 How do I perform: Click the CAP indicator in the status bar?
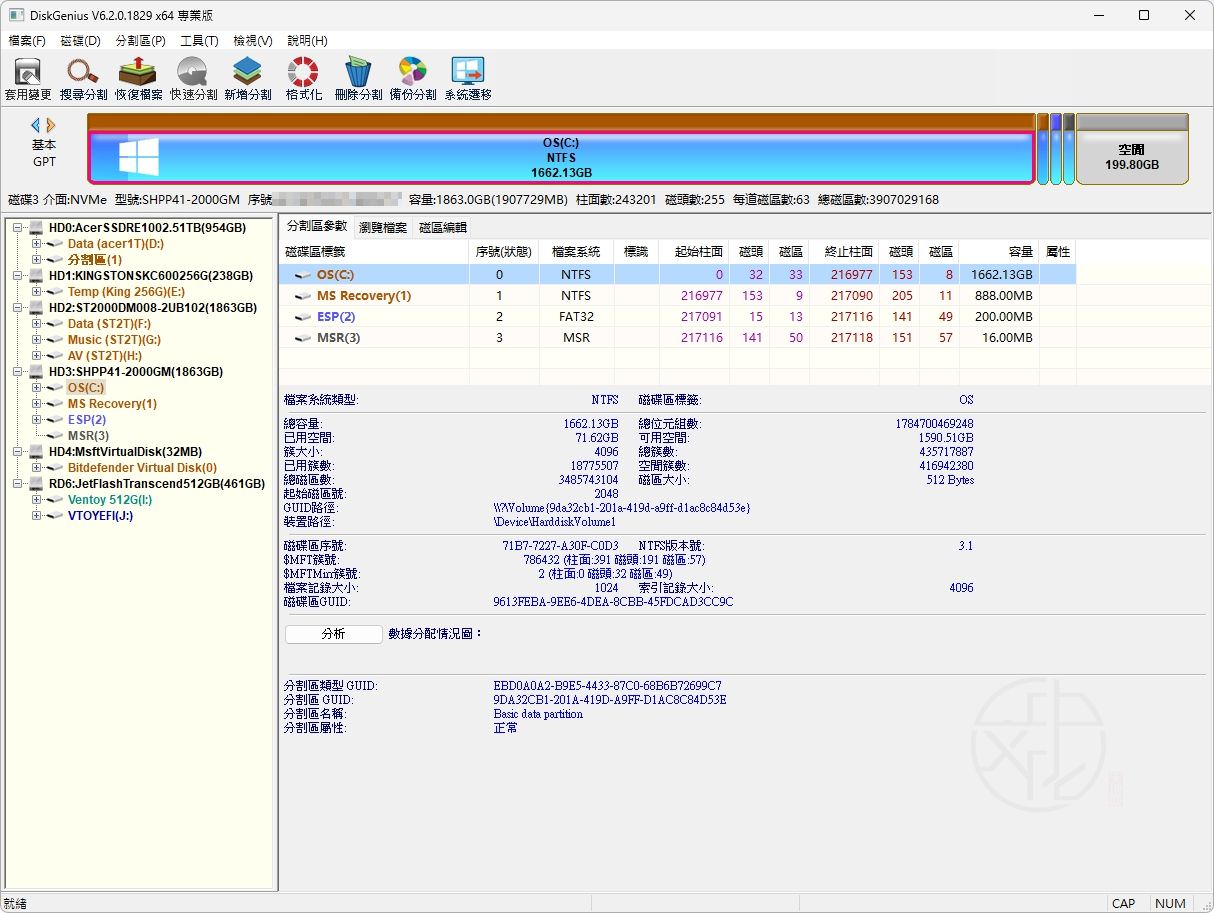pyautogui.click(x=1124, y=903)
